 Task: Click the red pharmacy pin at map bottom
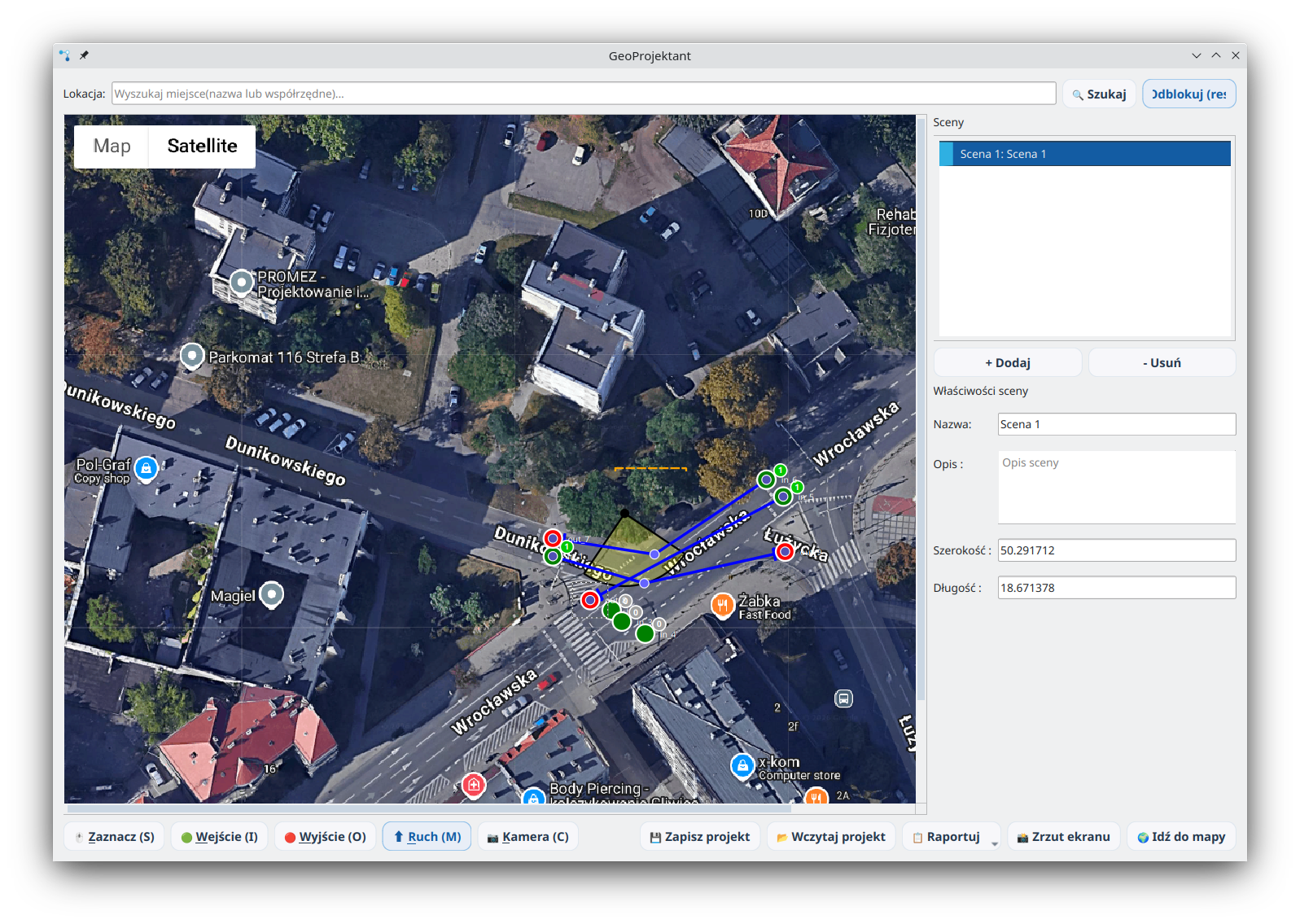(474, 785)
